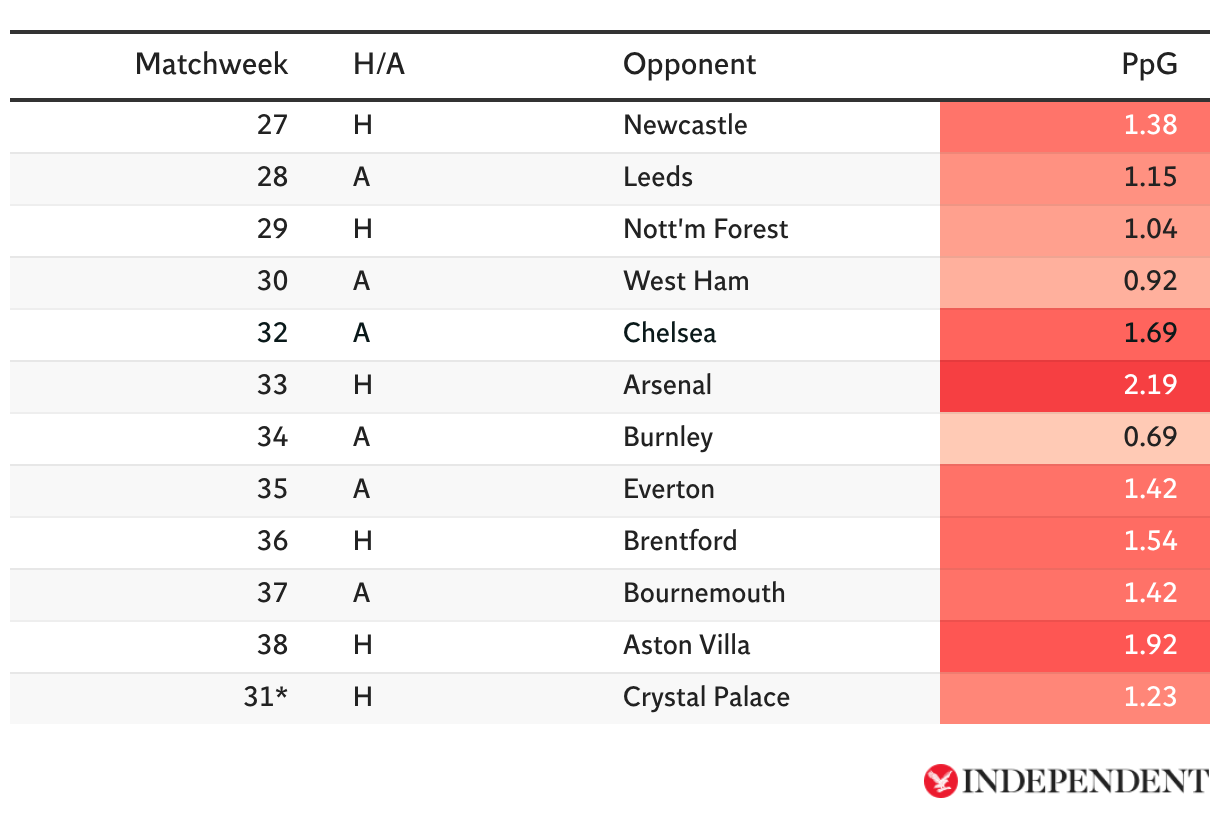
Task: Click the Crystal Palace opponent cell
Action: coord(706,697)
